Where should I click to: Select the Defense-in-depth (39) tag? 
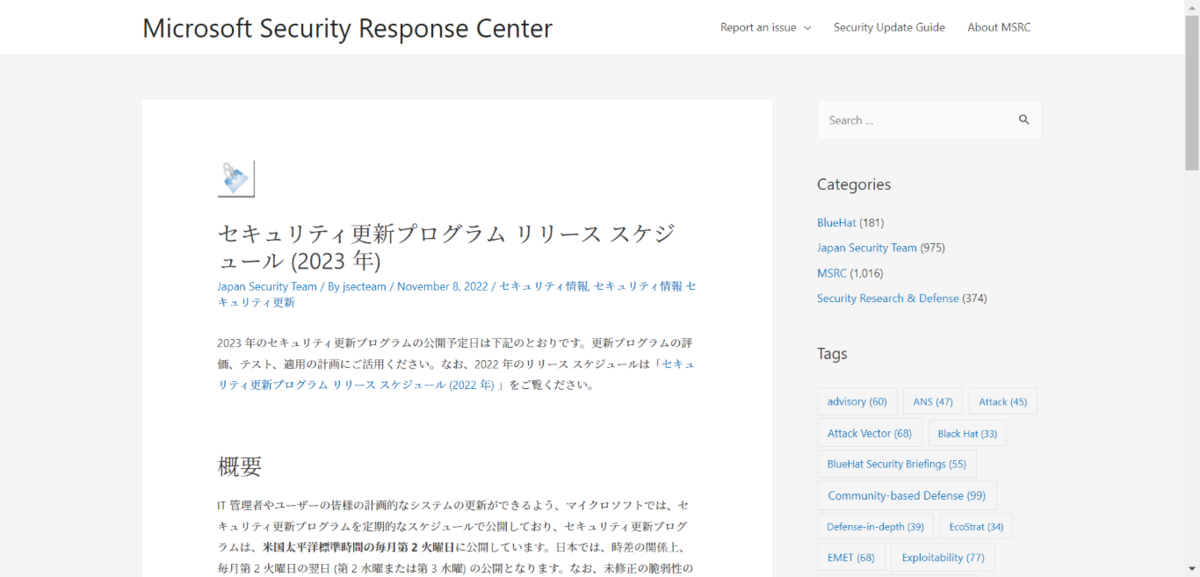pos(876,526)
